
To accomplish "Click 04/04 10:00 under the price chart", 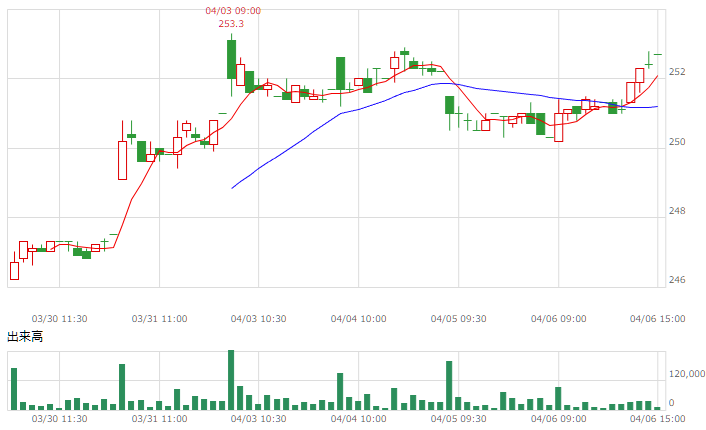I will coord(358,319).
